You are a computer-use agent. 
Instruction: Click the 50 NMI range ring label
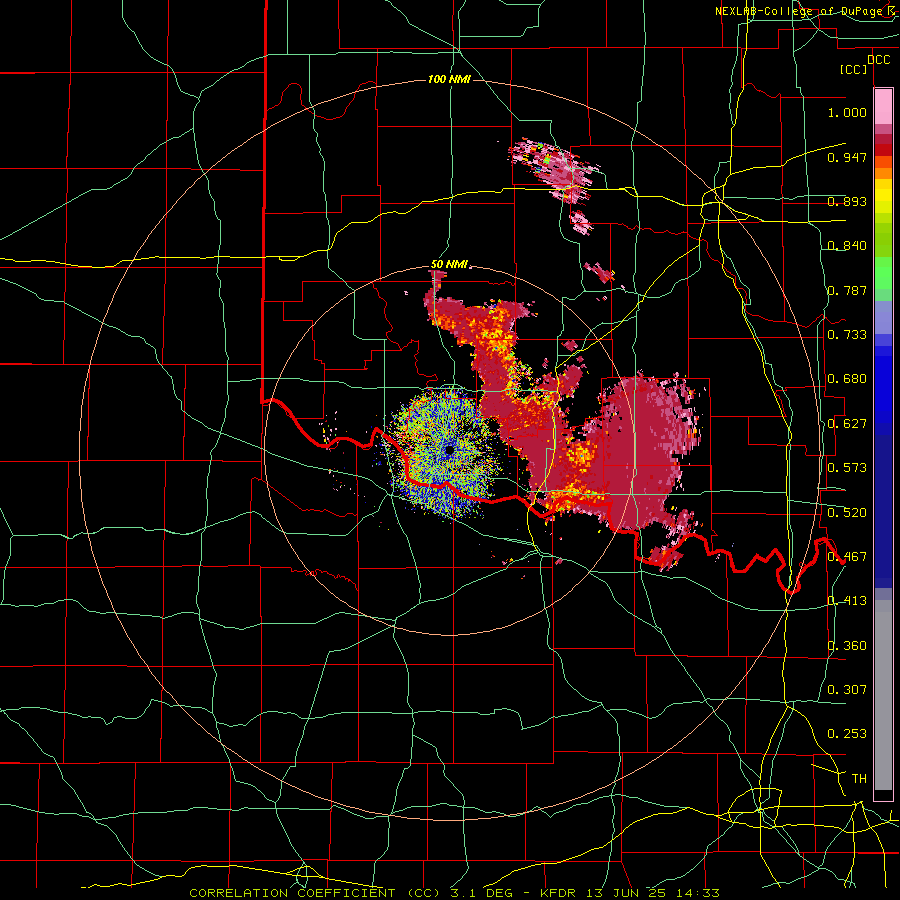pyautogui.click(x=449, y=265)
